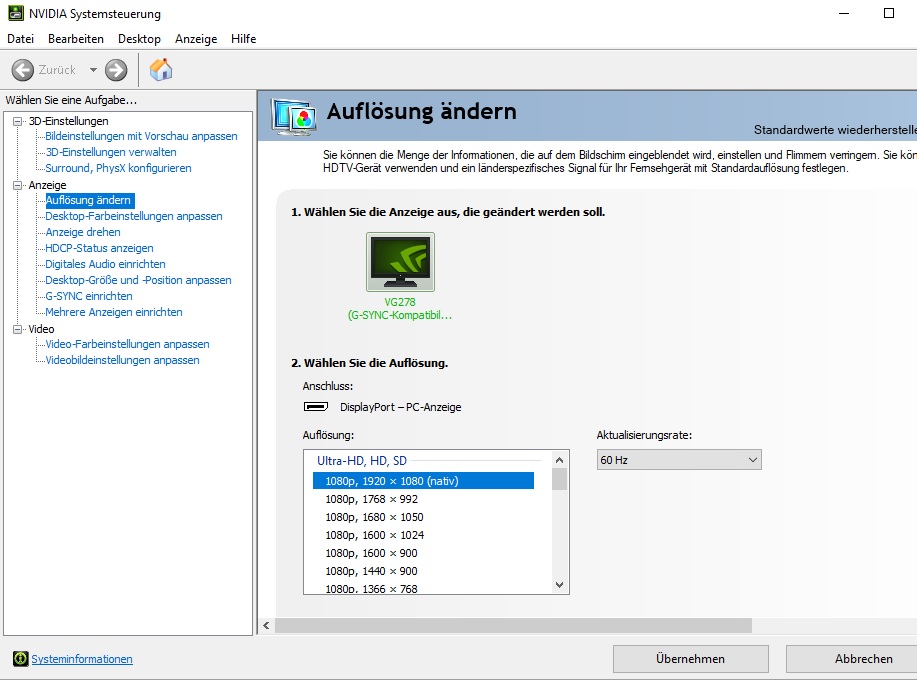The image size is (917, 680).
Task: Open the Datei menu
Action: click(x=20, y=39)
